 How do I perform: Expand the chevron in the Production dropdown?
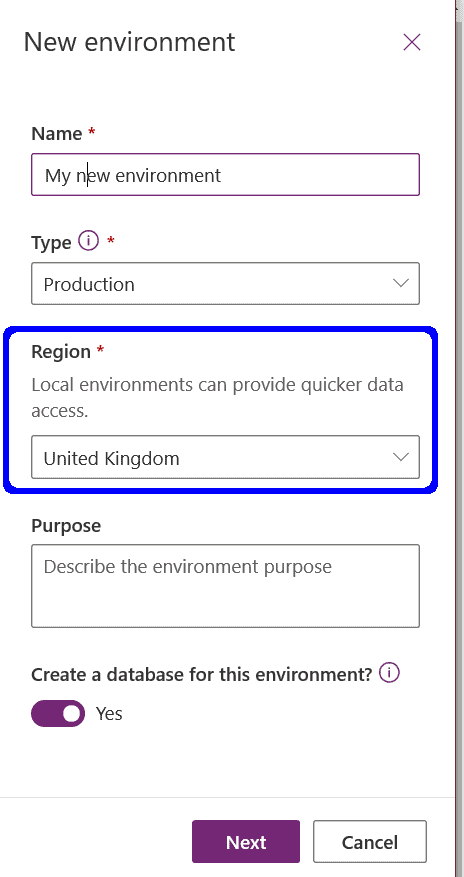pyautogui.click(x=401, y=284)
